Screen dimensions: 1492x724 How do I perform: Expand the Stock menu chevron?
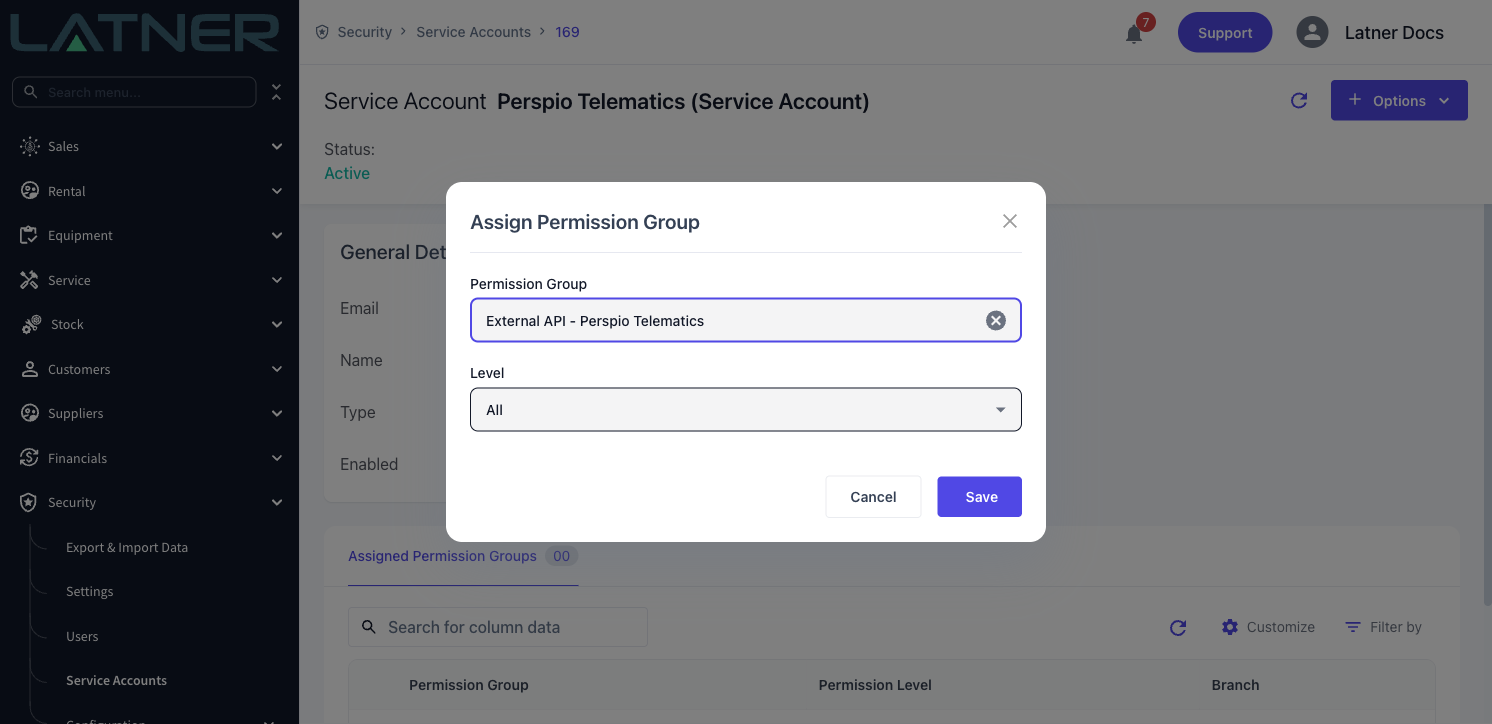277,324
